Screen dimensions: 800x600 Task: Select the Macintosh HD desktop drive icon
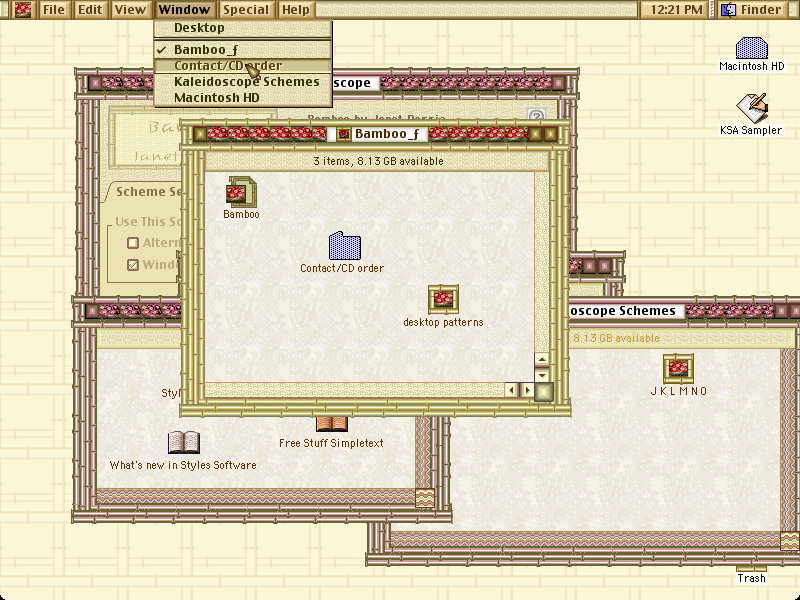752,48
